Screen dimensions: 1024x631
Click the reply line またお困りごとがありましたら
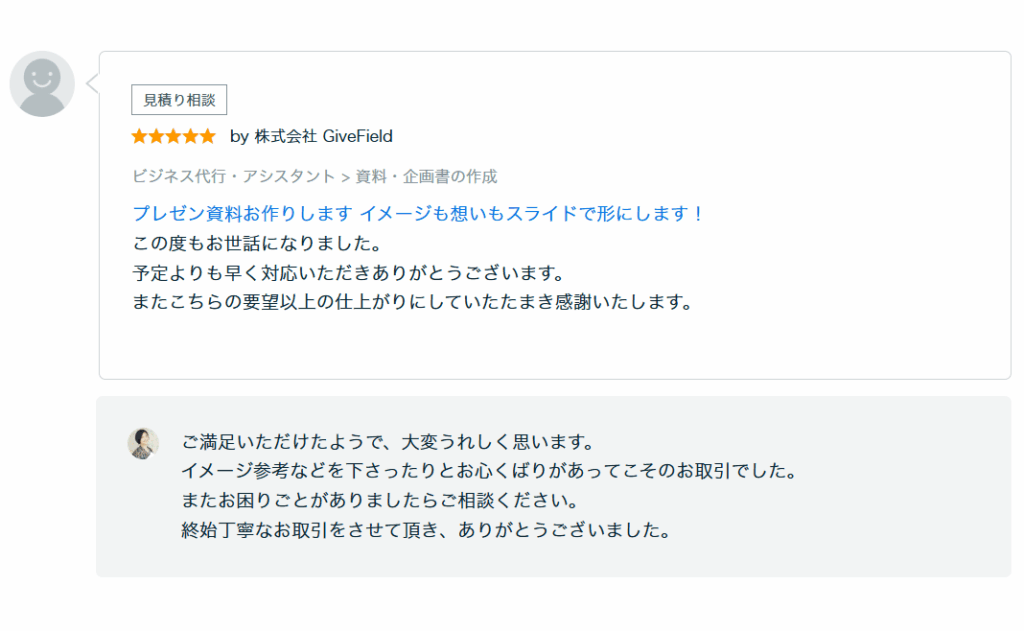pyautogui.click(x=380, y=501)
